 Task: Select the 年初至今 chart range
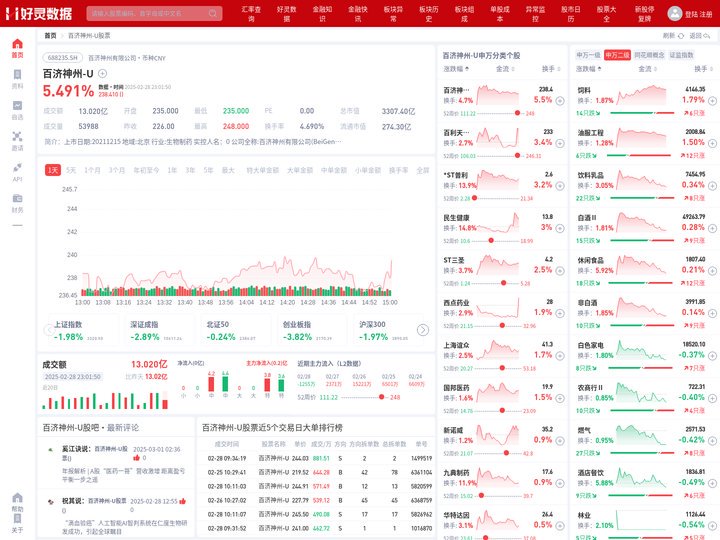coord(146,170)
